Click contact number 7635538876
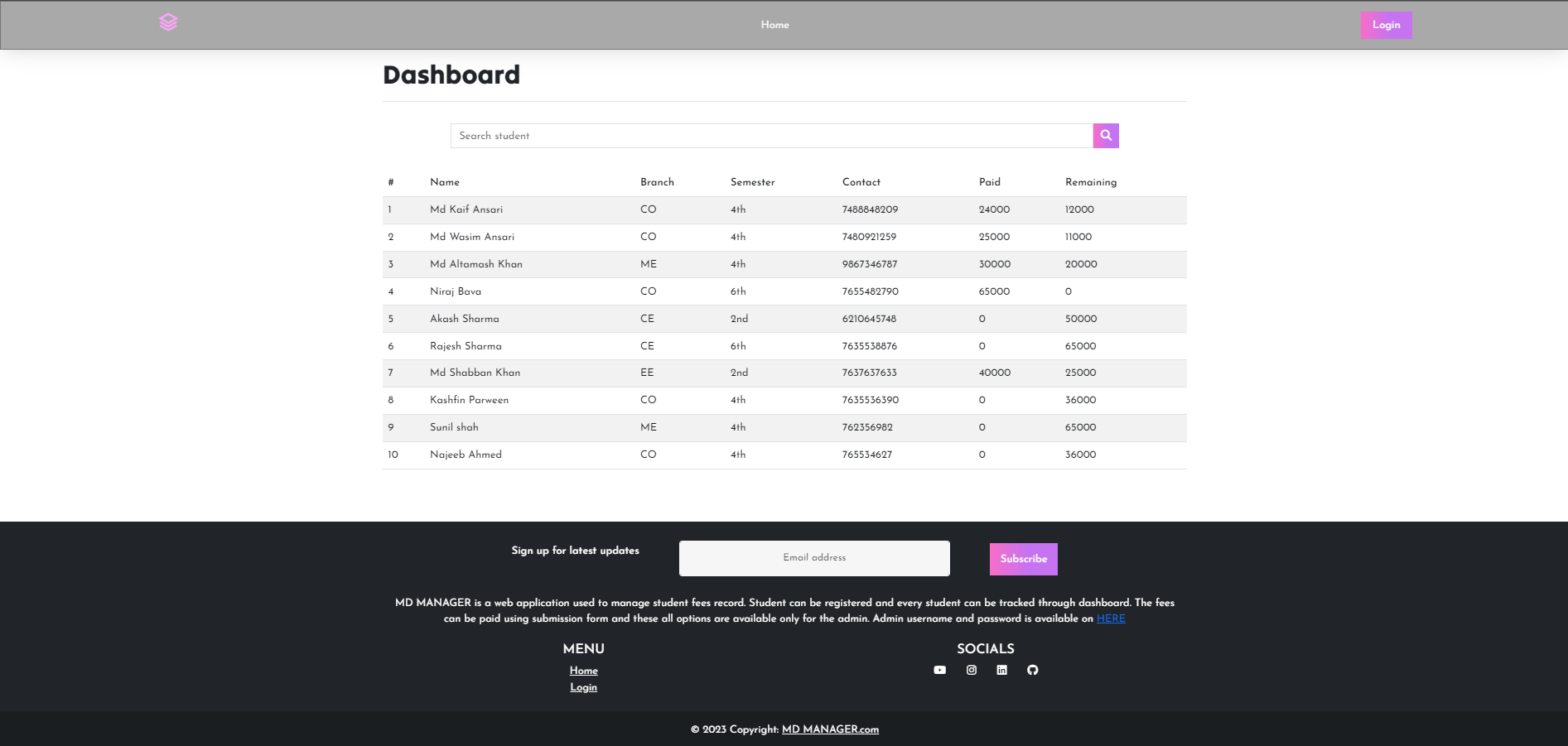 870,346
